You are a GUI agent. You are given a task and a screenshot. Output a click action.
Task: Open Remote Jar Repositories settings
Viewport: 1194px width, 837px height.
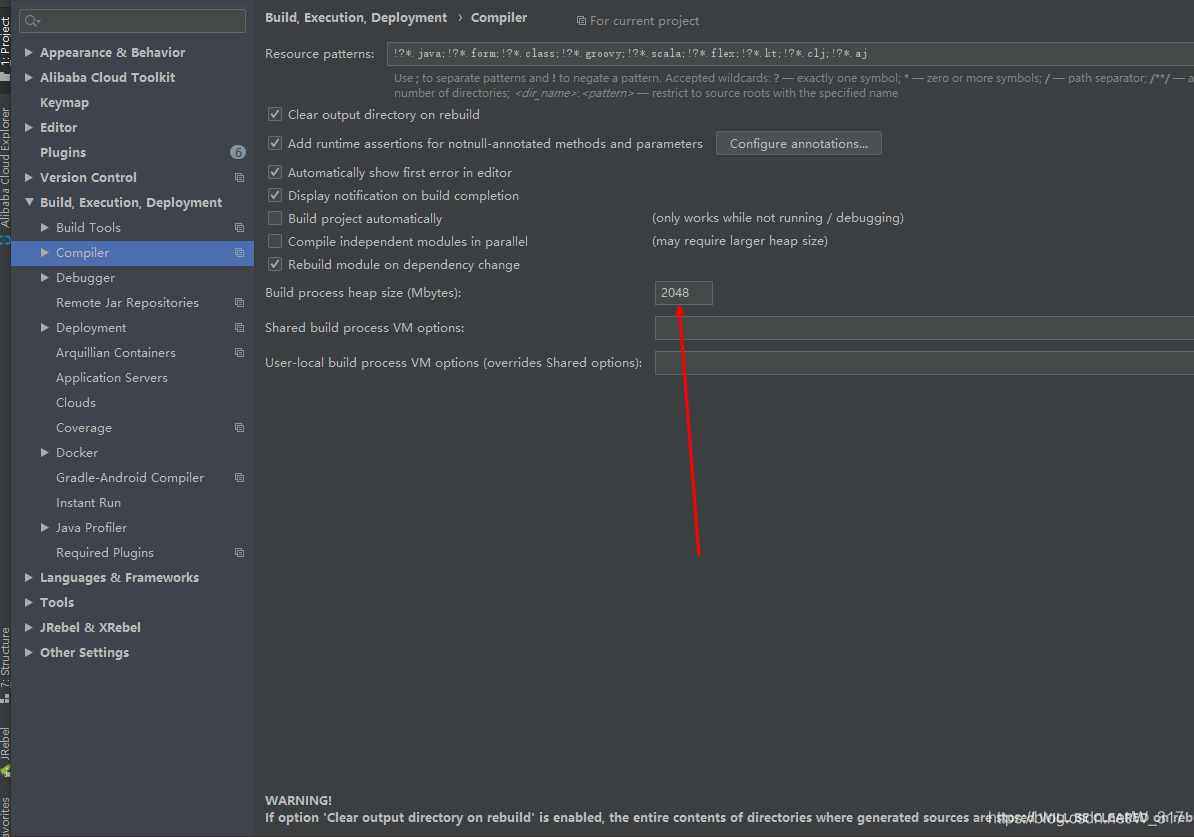coord(127,303)
